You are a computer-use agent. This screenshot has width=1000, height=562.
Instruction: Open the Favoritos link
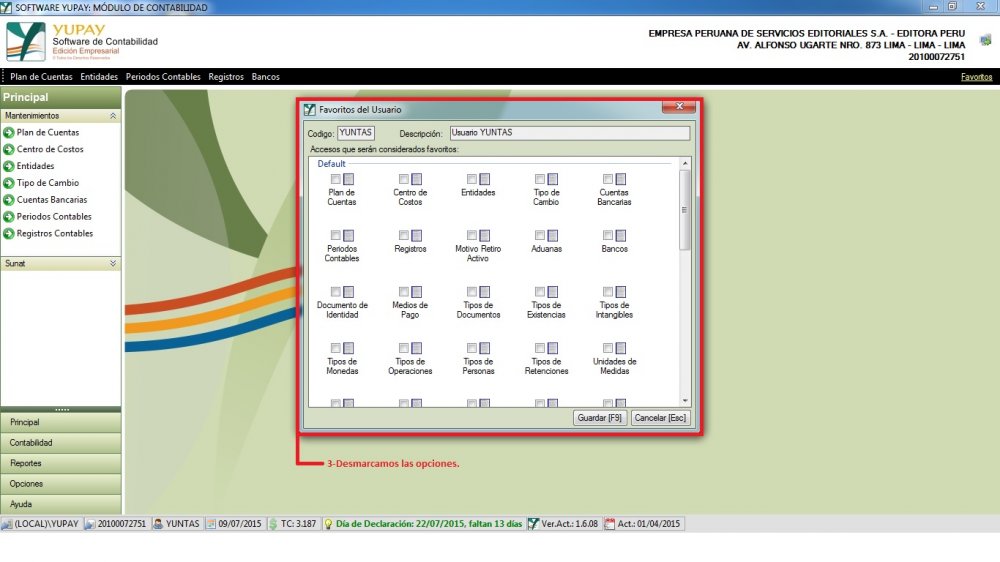[x=976, y=77]
